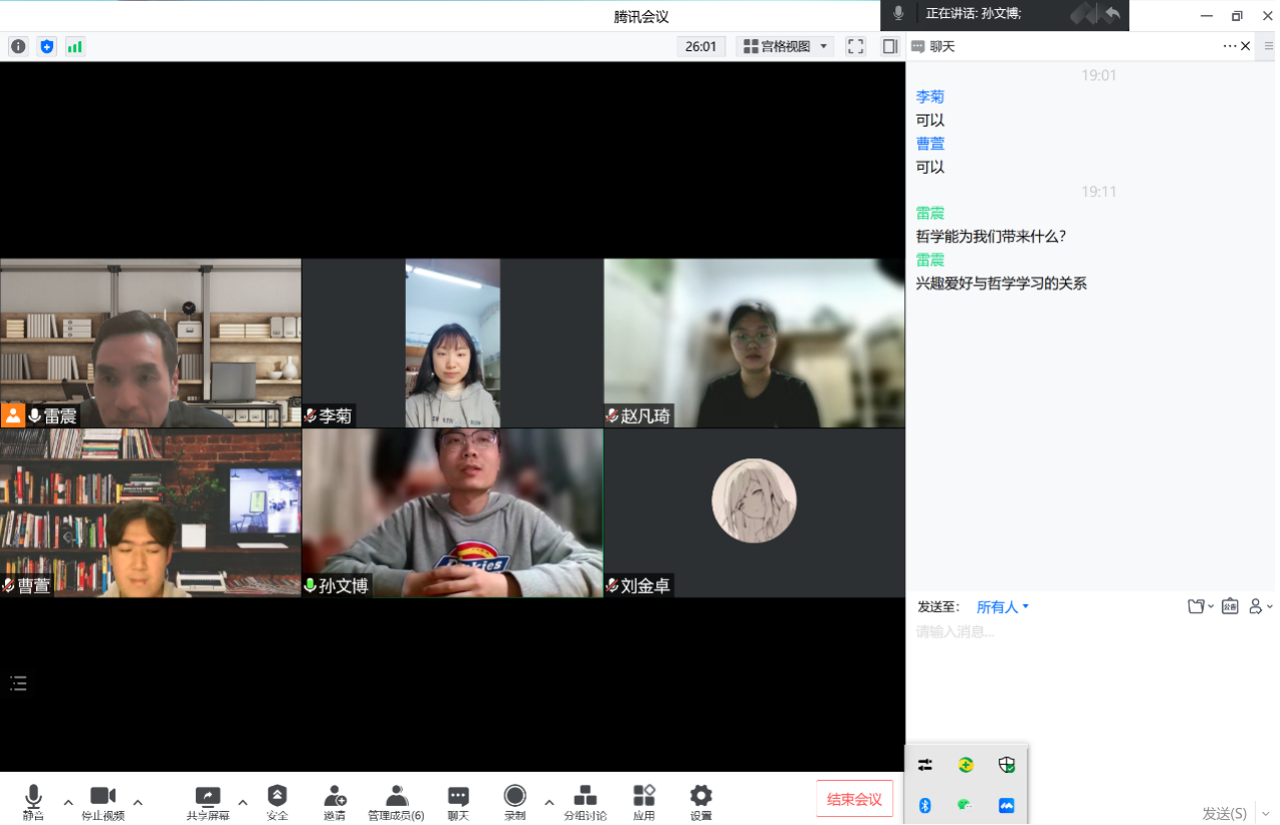Open 设置 settings gear
Viewport: 1280px width, 825px height.
point(701,800)
